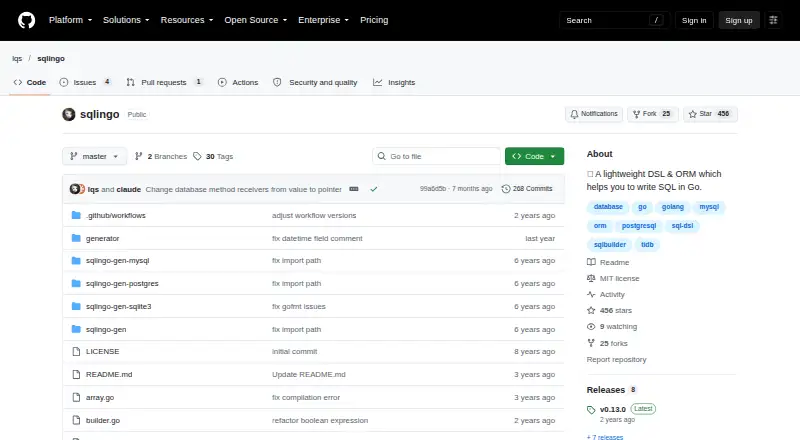Click the top Search box
This screenshot has width=800, height=440.
tap(614, 20)
